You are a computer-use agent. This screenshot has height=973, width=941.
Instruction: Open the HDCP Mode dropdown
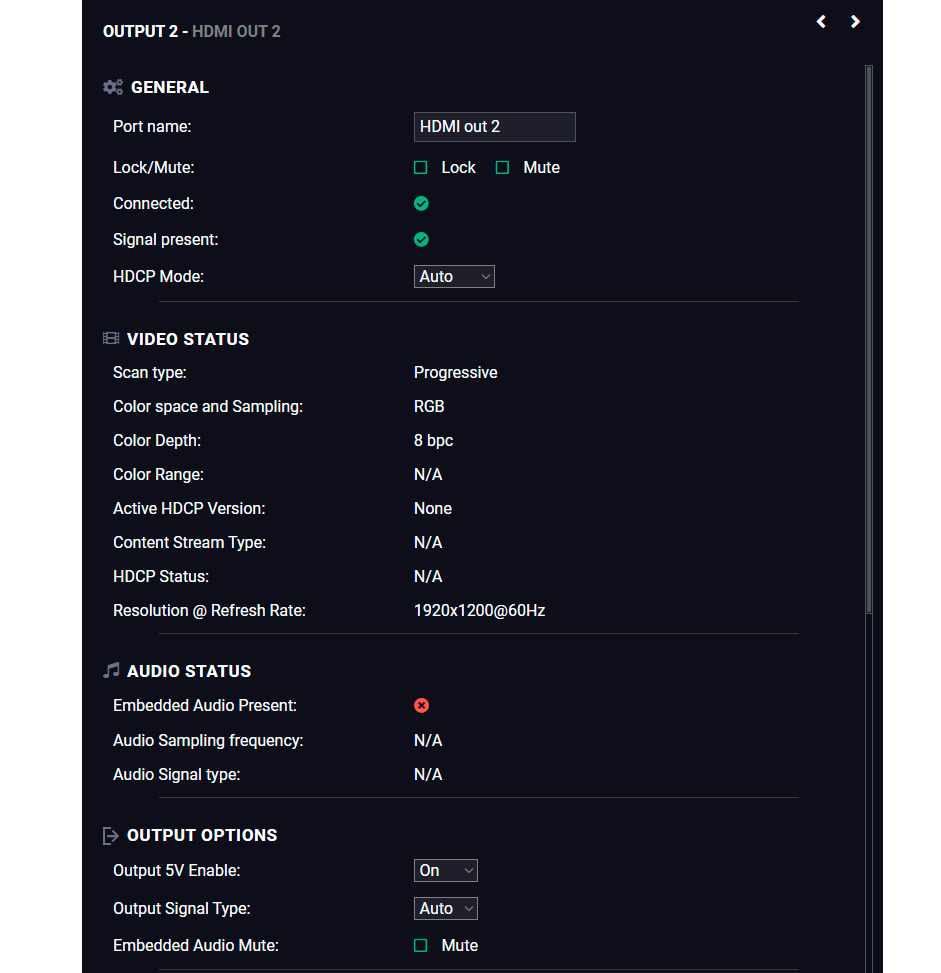click(x=454, y=277)
